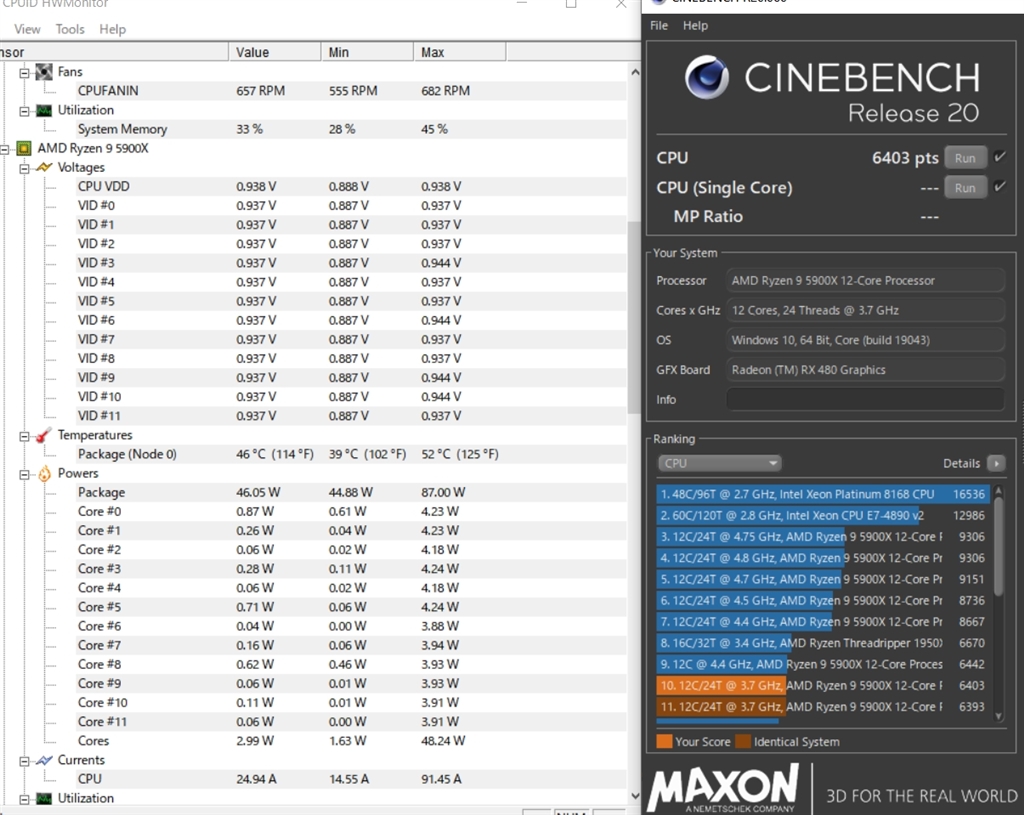
Task: Click the Voltages zigzag icon
Action: 44,167
